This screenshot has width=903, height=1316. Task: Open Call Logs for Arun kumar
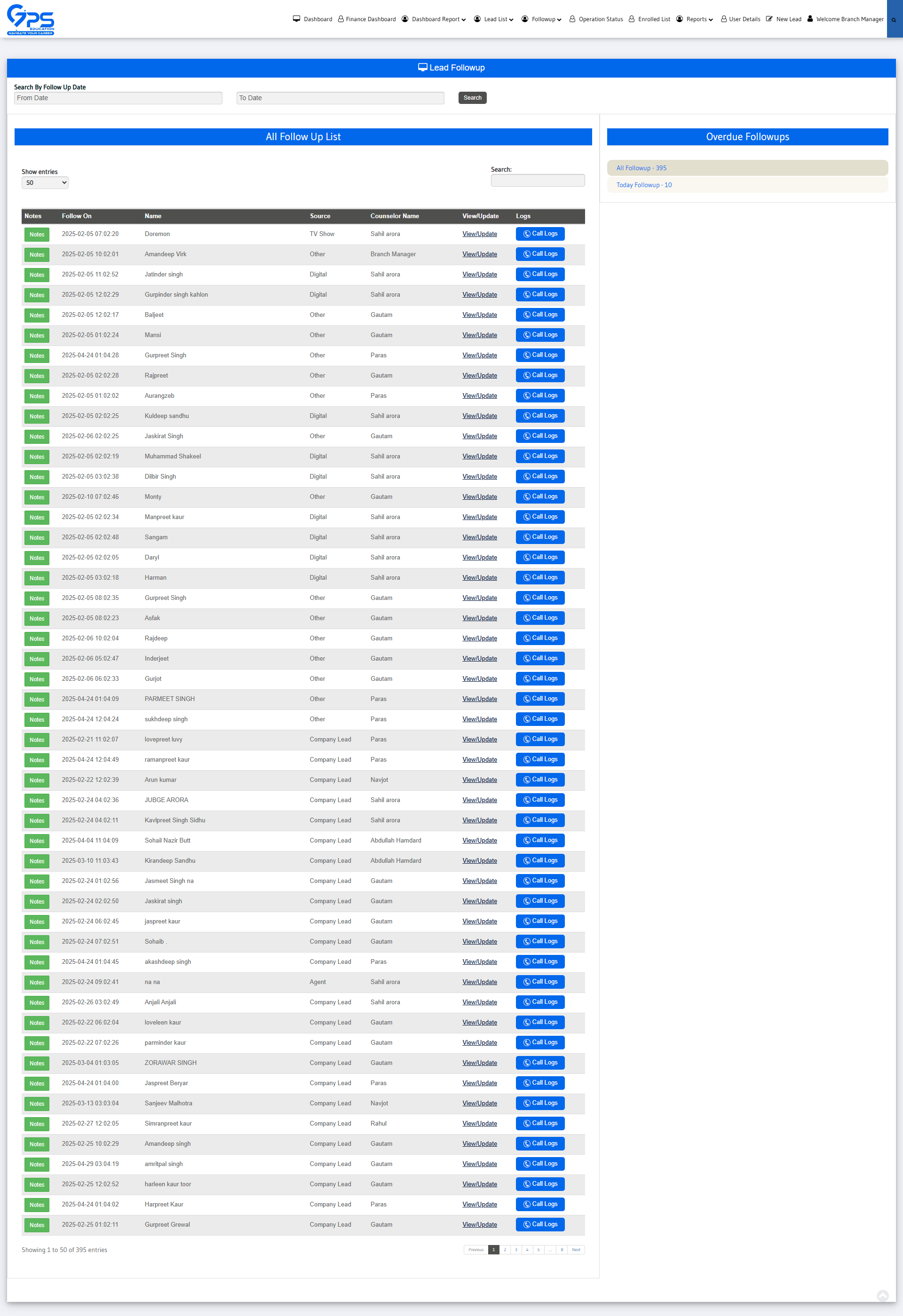[540, 780]
